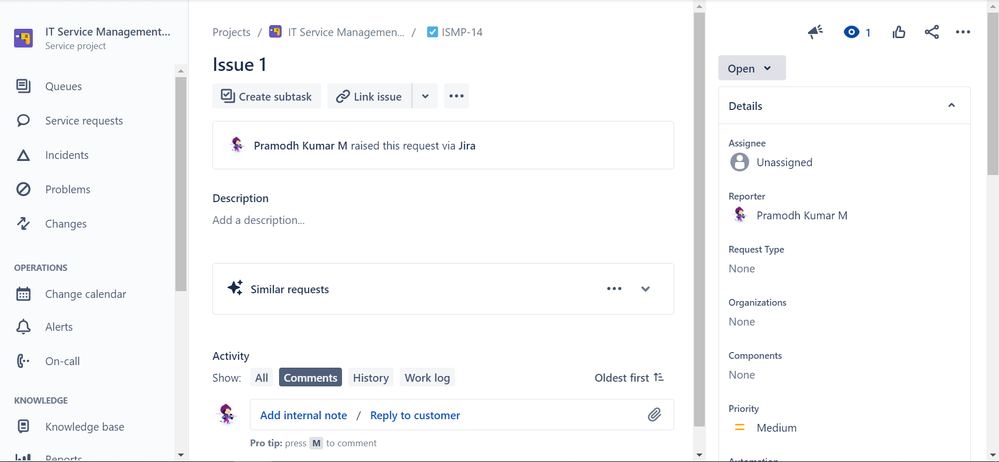Click the Issue 1 title to edit
999x462 pixels.
click(240, 64)
